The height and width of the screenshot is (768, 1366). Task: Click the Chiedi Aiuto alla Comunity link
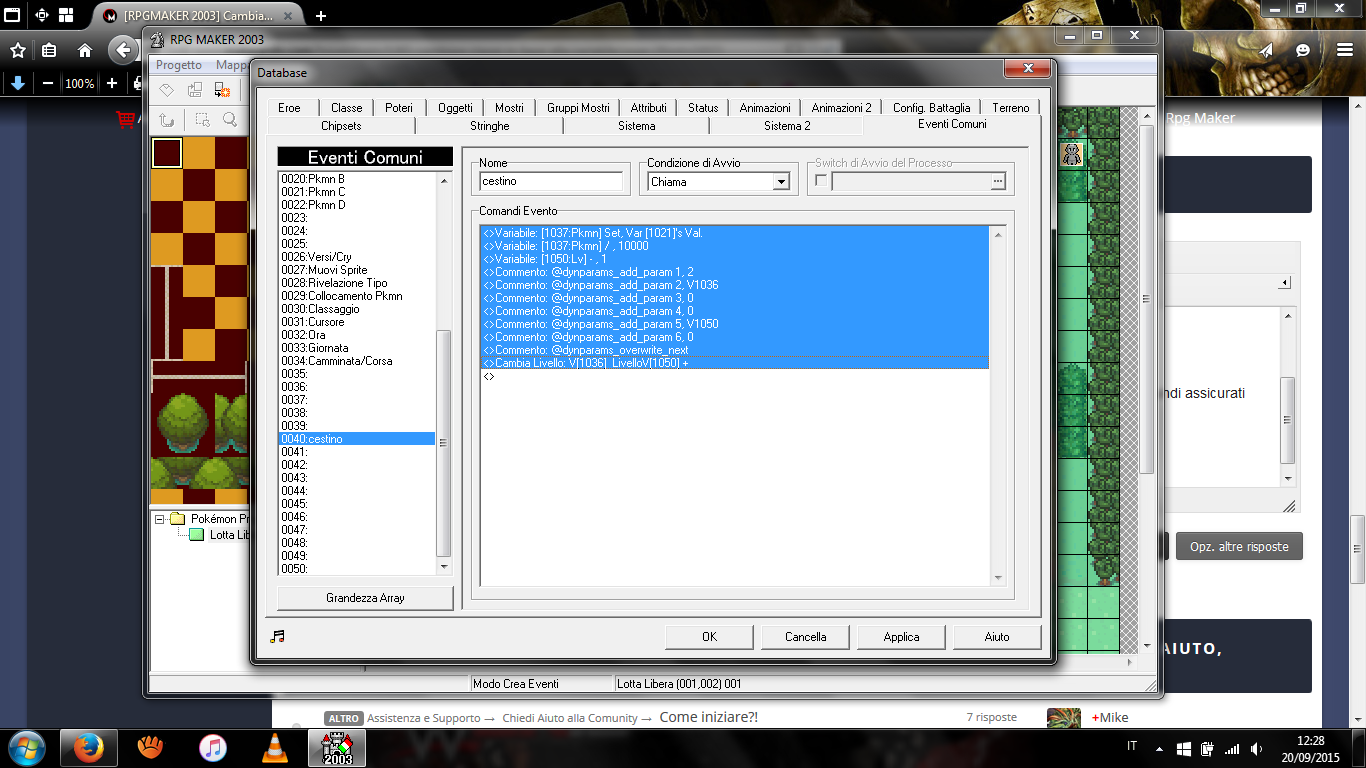(570, 718)
